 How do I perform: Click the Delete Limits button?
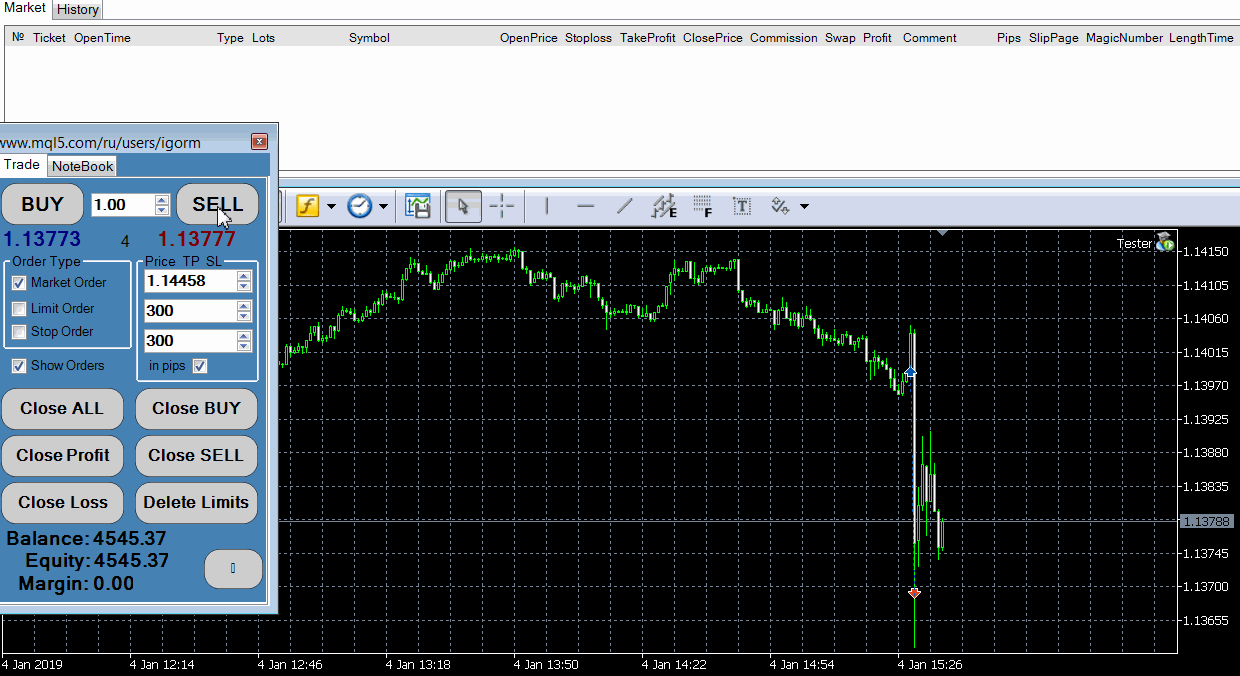[196, 502]
